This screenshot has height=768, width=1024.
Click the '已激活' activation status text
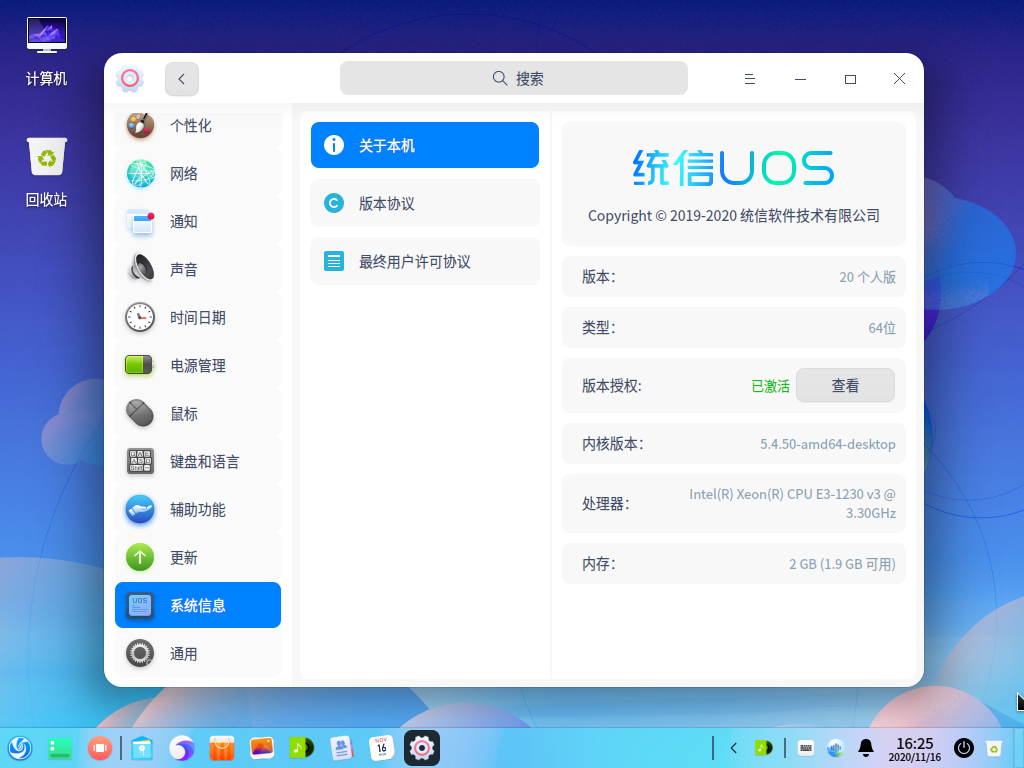[771, 386]
